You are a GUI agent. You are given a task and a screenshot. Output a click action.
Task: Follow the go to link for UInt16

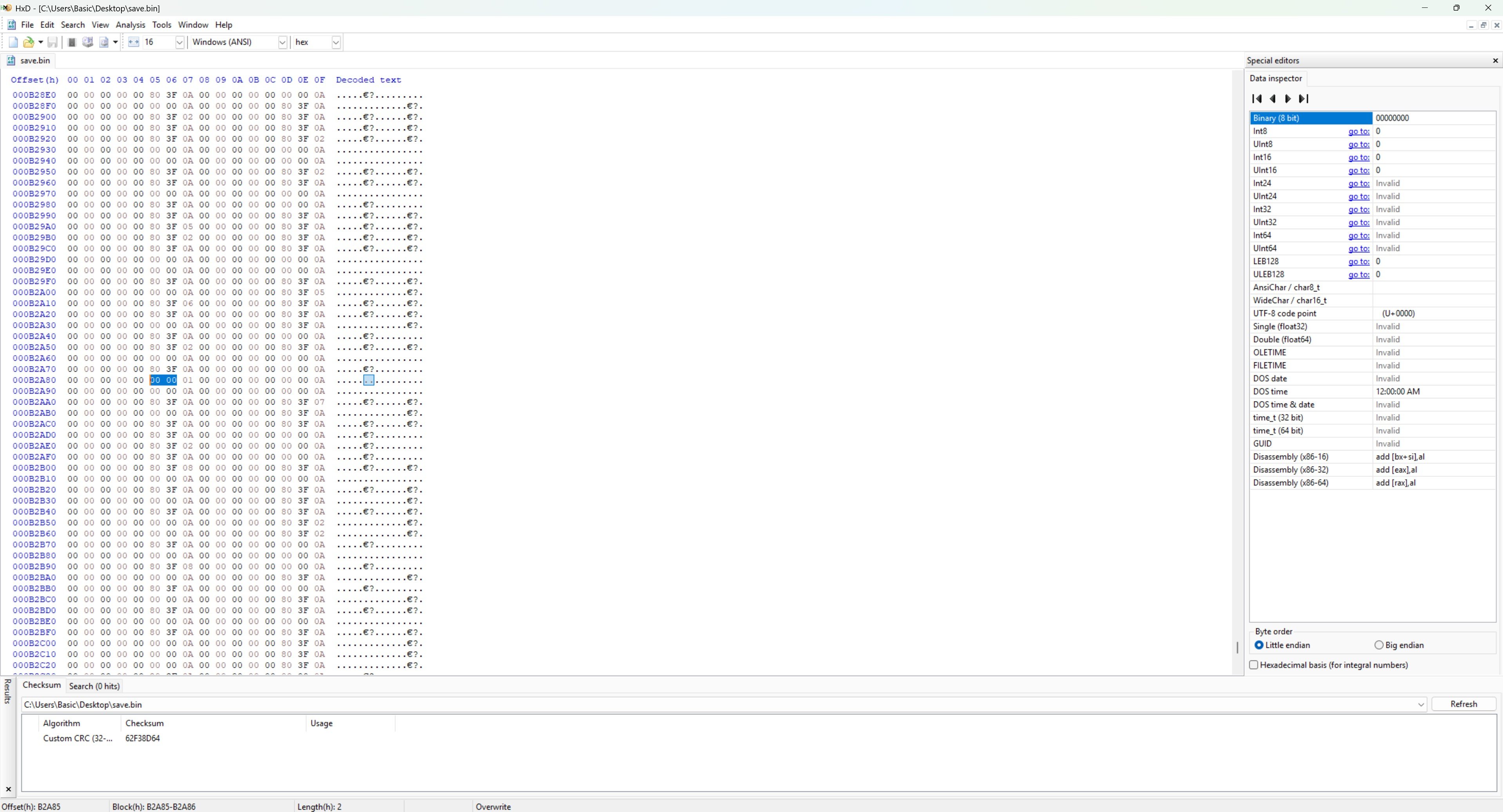pos(1358,170)
